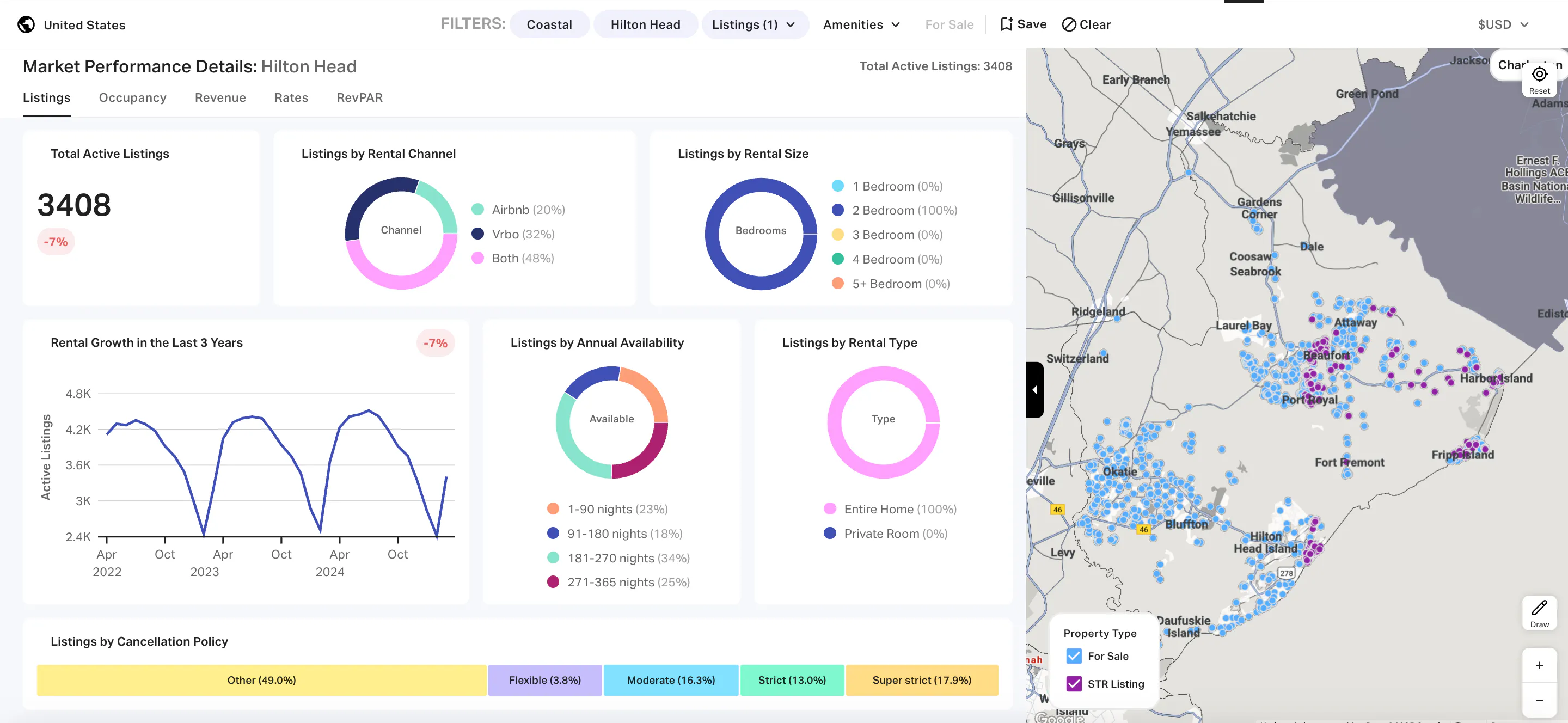The width and height of the screenshot is (1568, 723).
Task: Collapse the map panel with the black arrow handle
Action: tap(1035, 389)
